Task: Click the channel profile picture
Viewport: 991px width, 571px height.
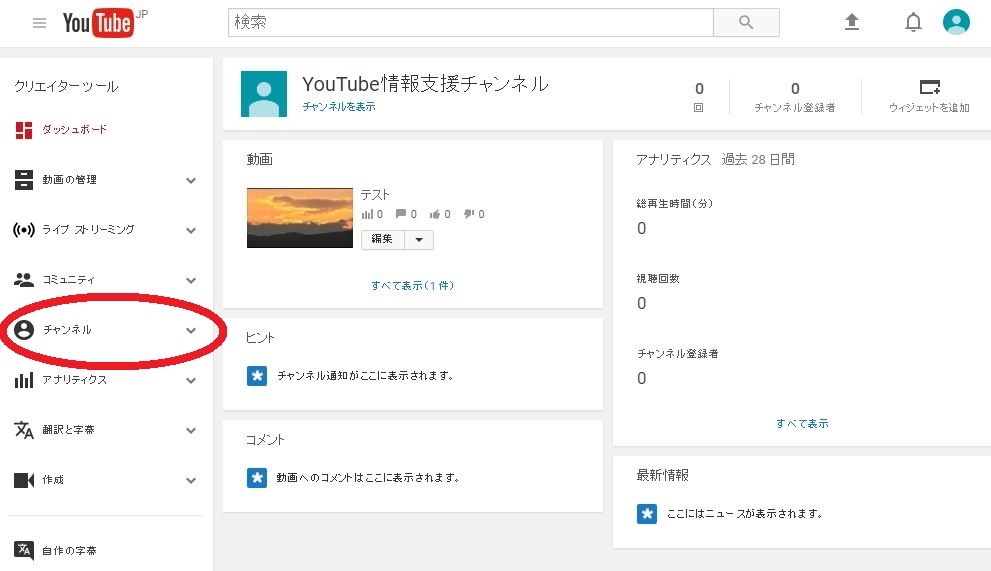Action: point(264,94)
